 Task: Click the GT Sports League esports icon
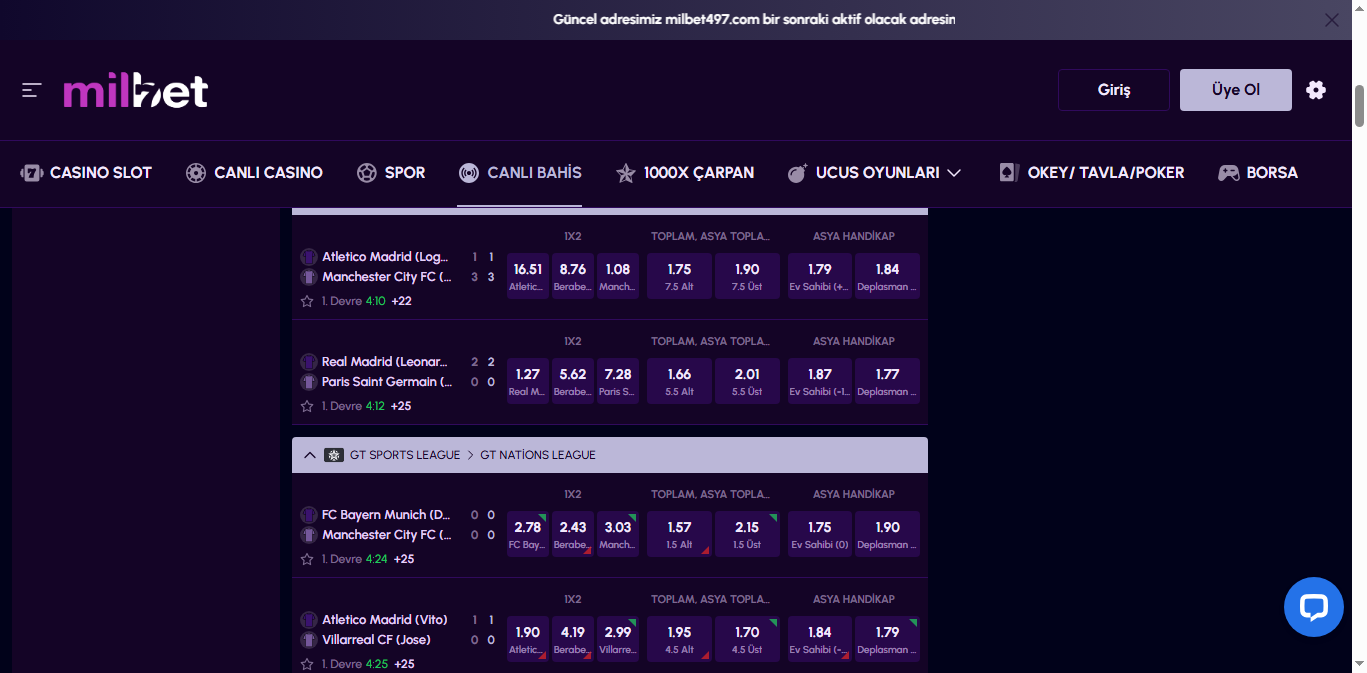pyautogui.click(x=334, y=455)
